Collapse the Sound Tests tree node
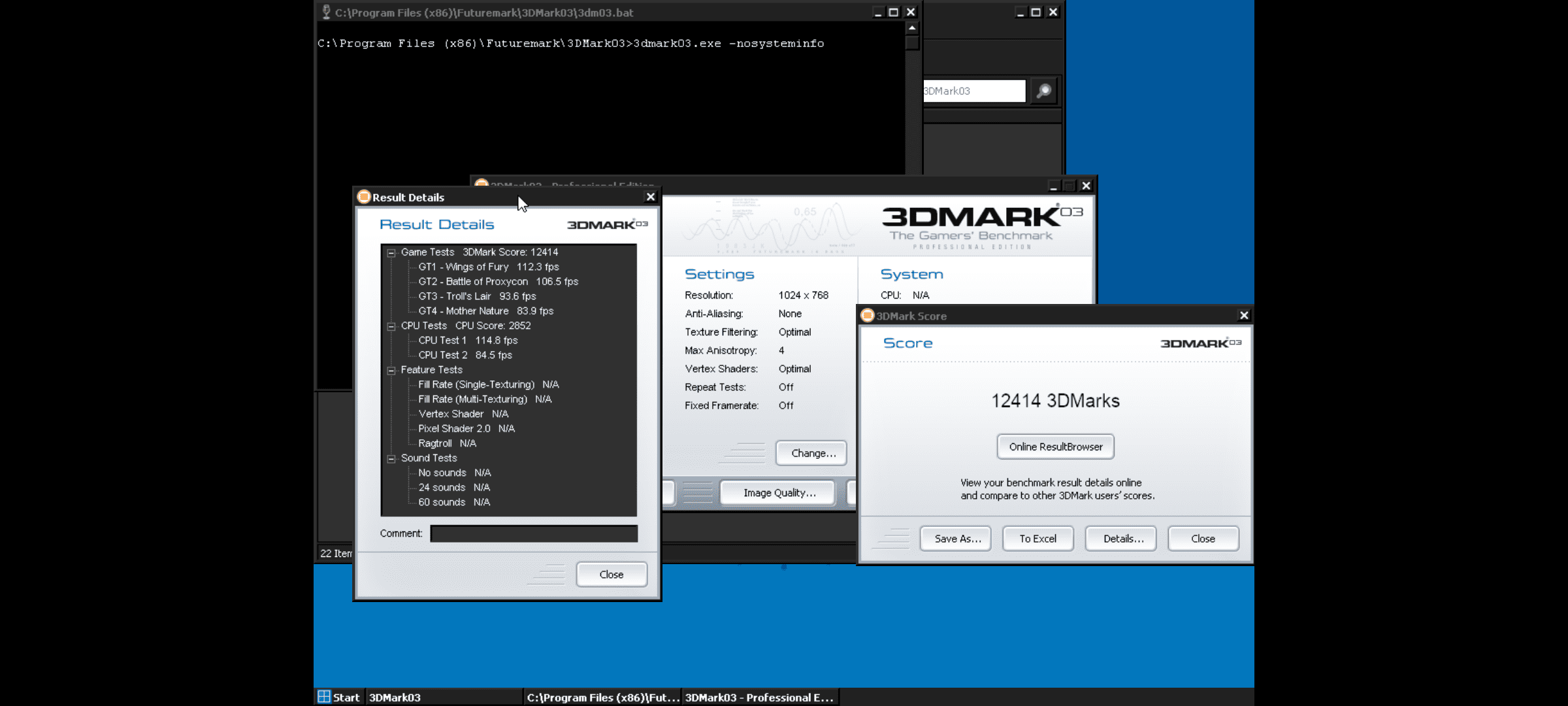Viewport: 1568px width, 706px height. (x=391, y=459)
